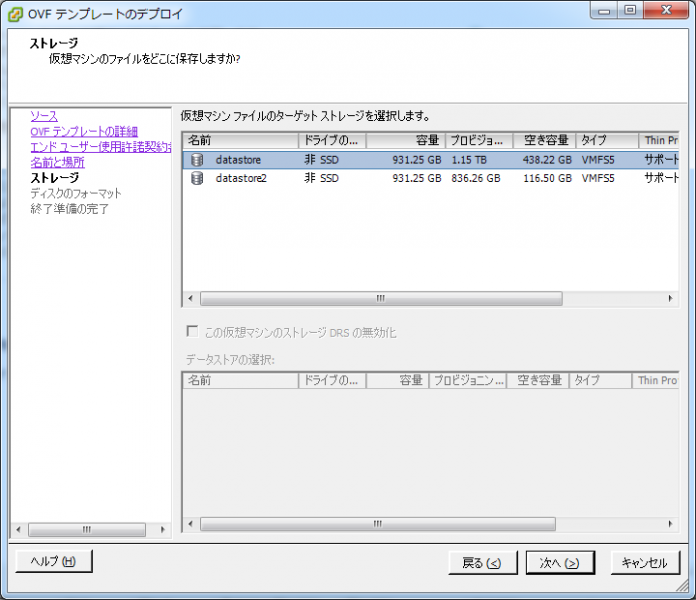Click the datastore2 row database icon

pos(197,178)
